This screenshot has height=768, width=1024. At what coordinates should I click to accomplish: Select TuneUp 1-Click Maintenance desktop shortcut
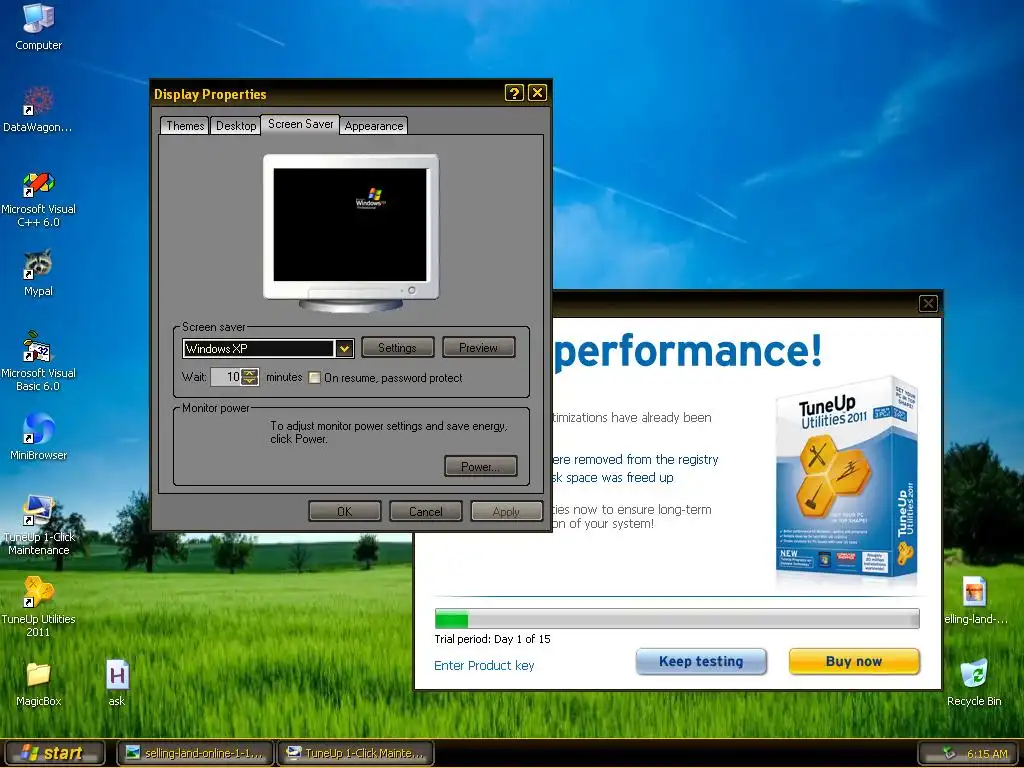(x=38, y=526)
